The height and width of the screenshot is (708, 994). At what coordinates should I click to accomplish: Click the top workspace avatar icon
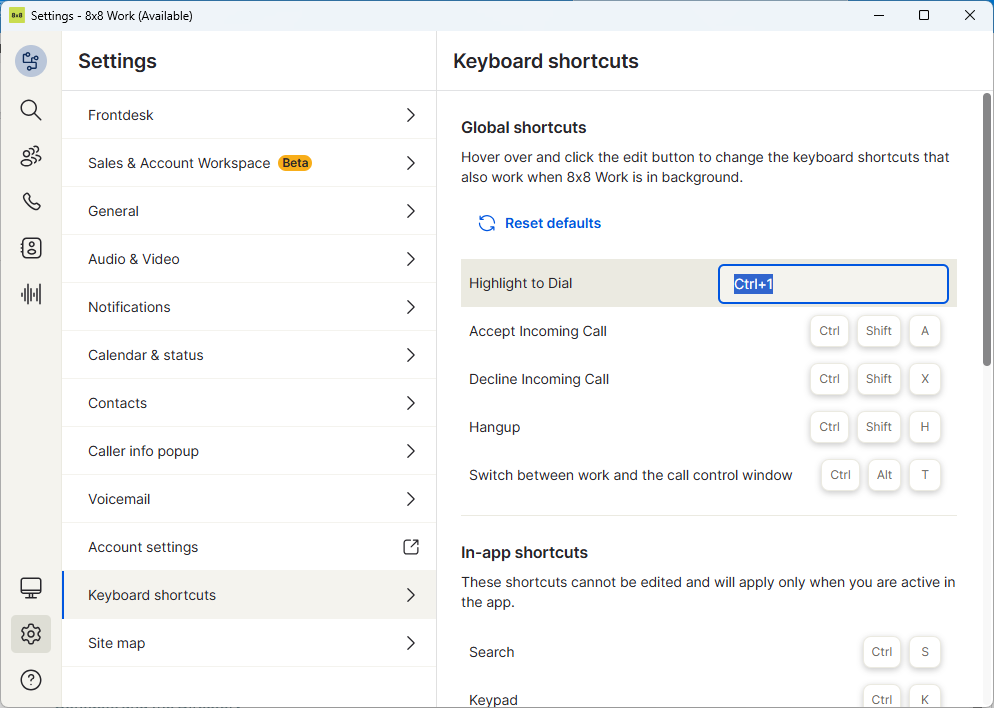(x=31, y=61)
